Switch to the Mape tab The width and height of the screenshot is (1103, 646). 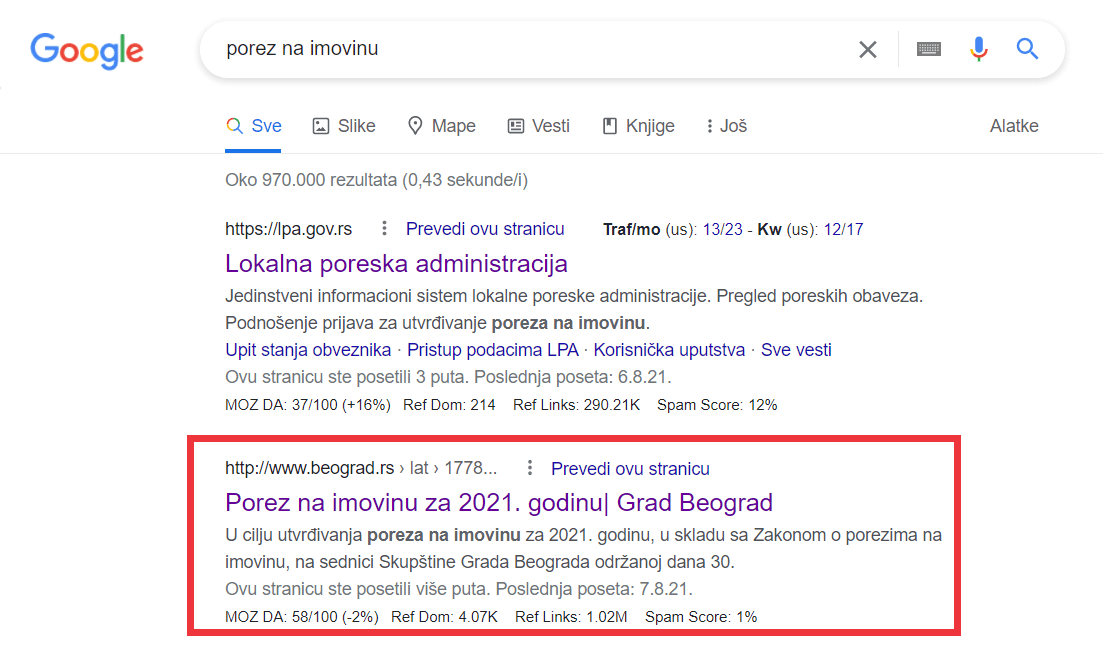441,126
